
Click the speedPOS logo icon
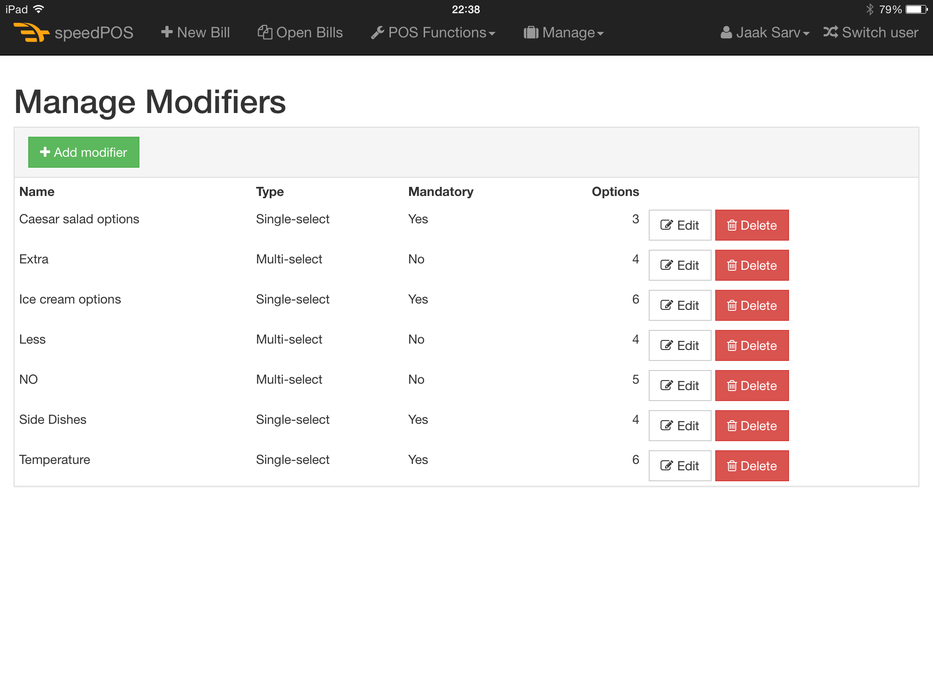(x=31, y=33)
